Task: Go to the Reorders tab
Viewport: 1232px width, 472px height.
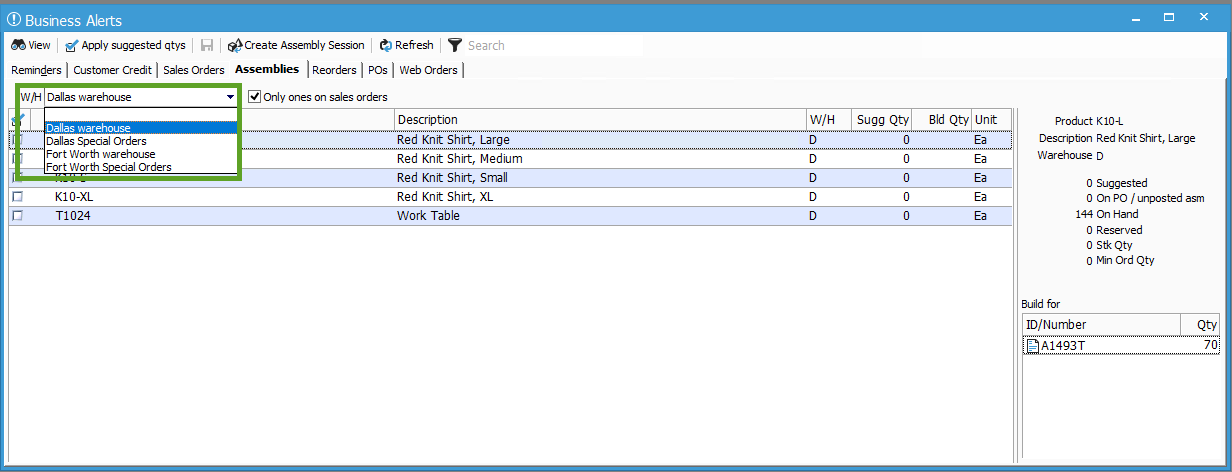Action: pos(334,70)
